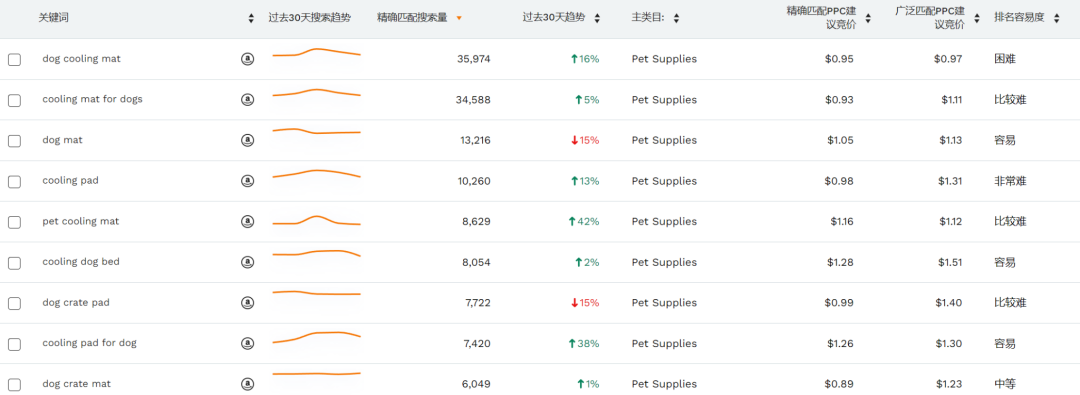The image size is (1080, 395).
Task: Sort by 排名容易度 column arrows
Action: (1058, 19)
